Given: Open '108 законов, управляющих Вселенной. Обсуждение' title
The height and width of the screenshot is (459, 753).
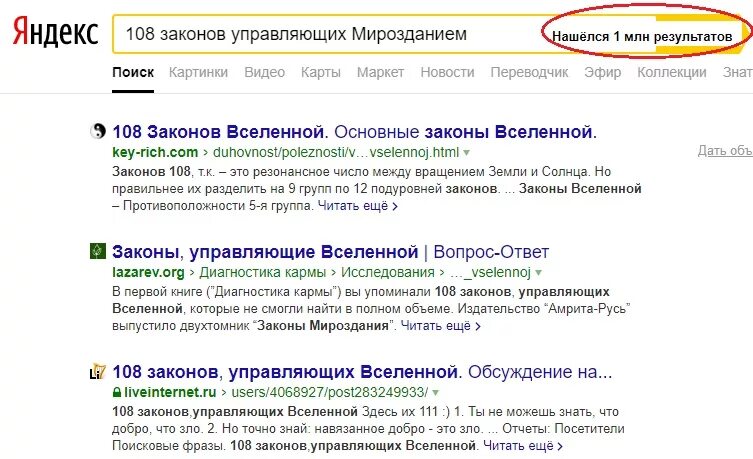Looking at the screenshot, I should tap(363, 372).
